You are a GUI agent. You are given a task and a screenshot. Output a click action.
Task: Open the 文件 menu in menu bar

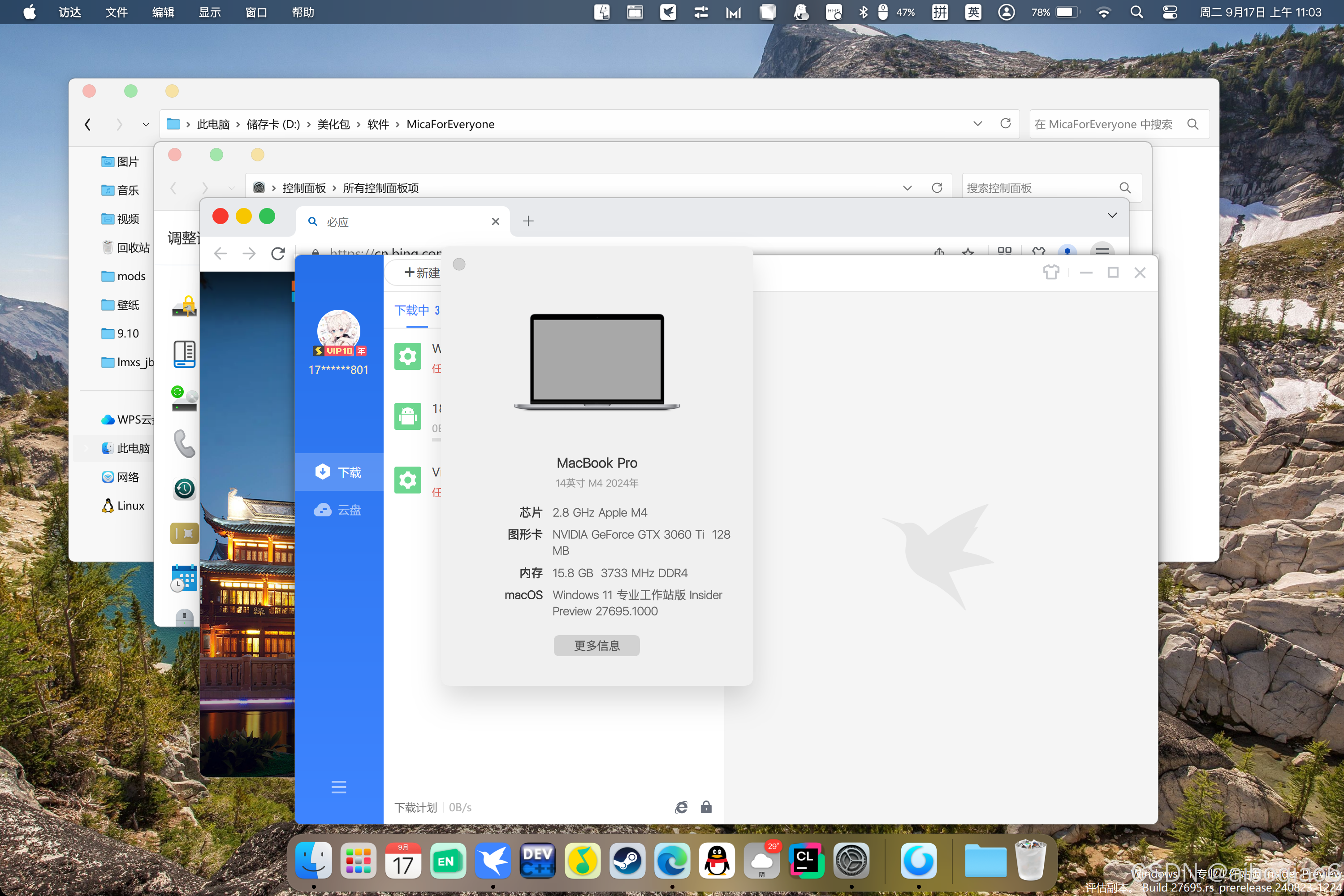click(117, 12)
